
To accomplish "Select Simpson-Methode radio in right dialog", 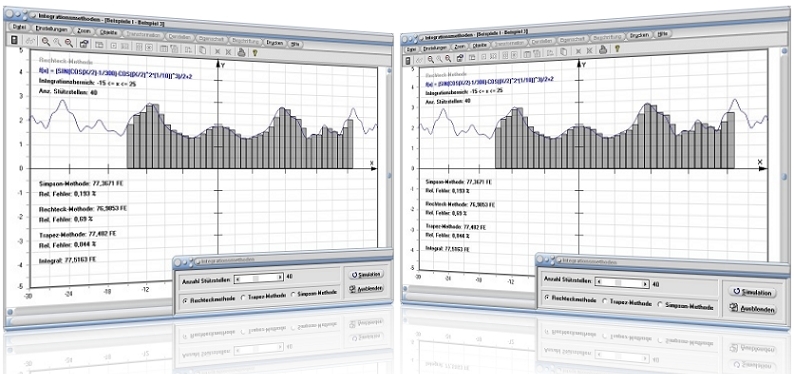I will coord(660,305).
